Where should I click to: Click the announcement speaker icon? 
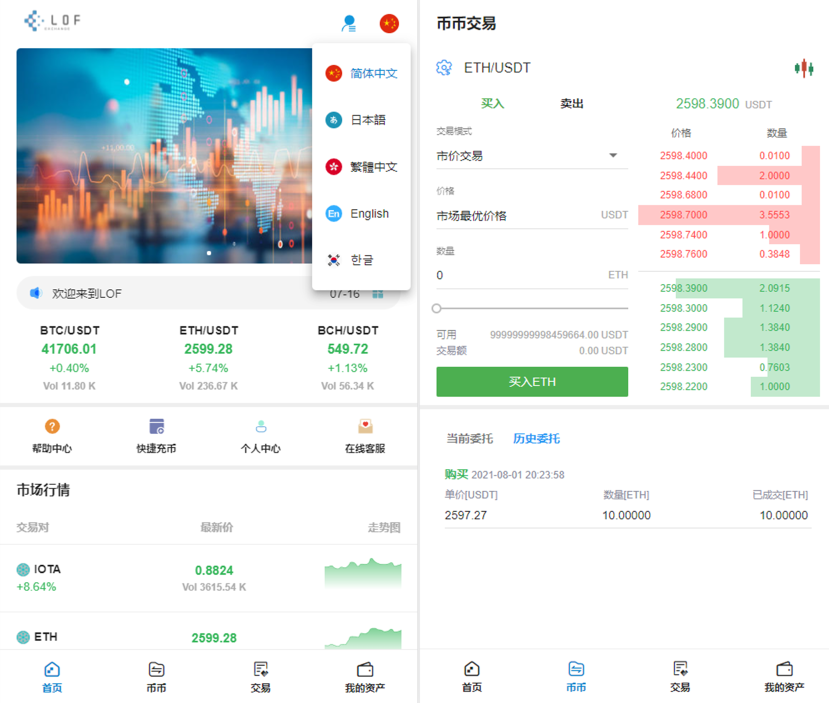pos(36,293)
